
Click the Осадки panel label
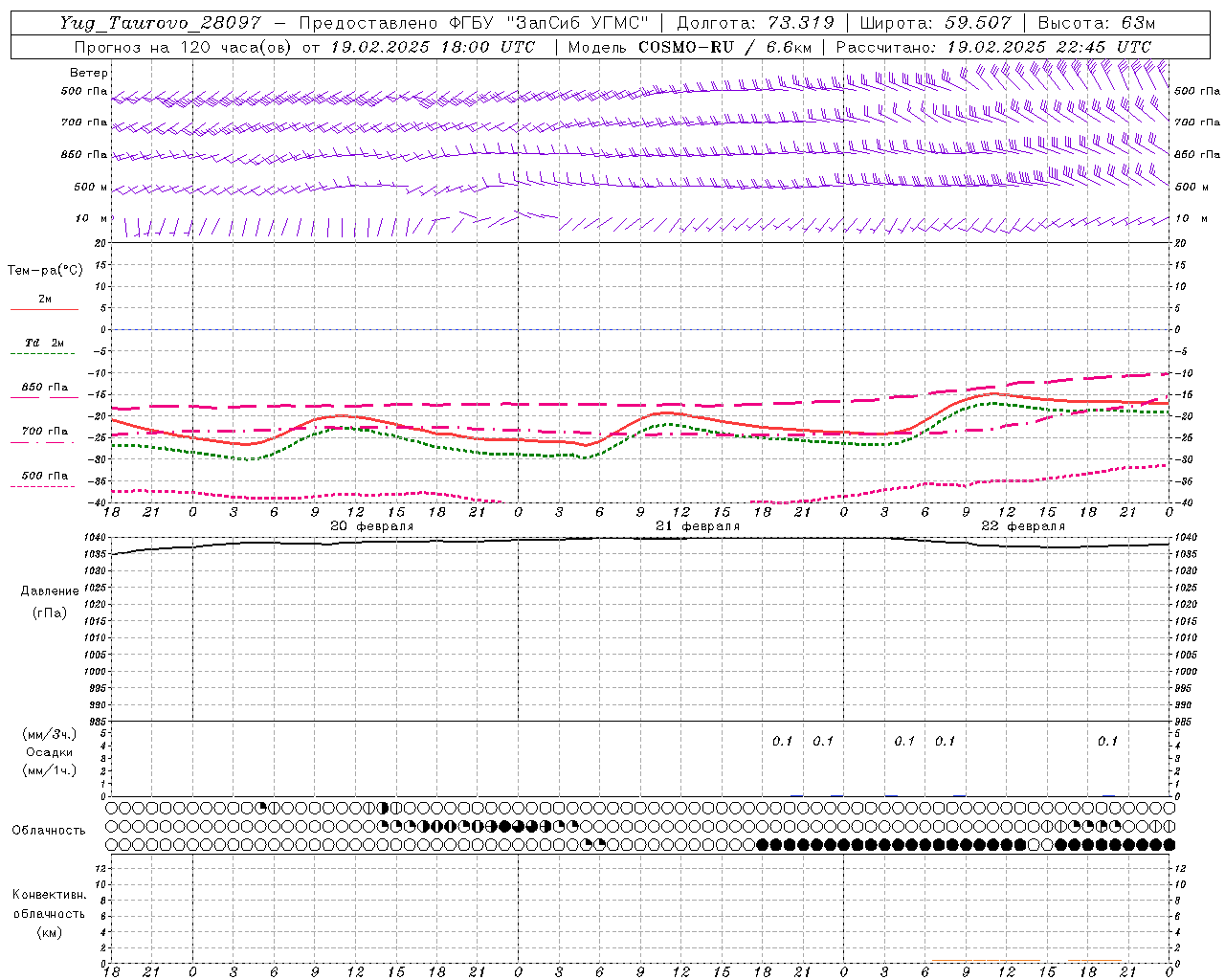coord(50,752)
